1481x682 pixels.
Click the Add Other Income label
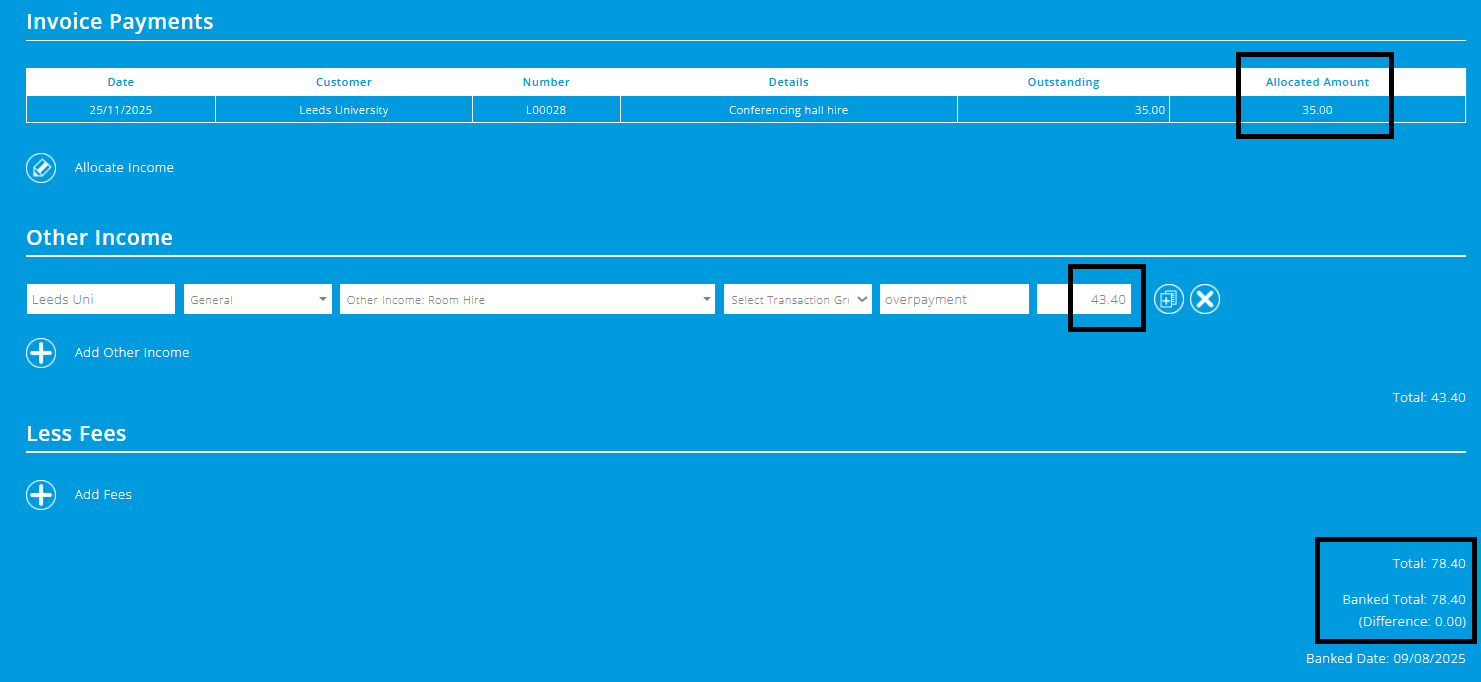(131, 352)
